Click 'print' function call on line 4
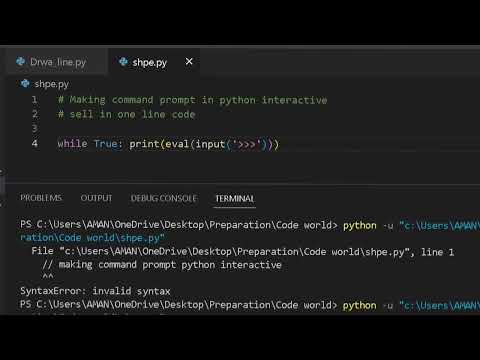 144,144
